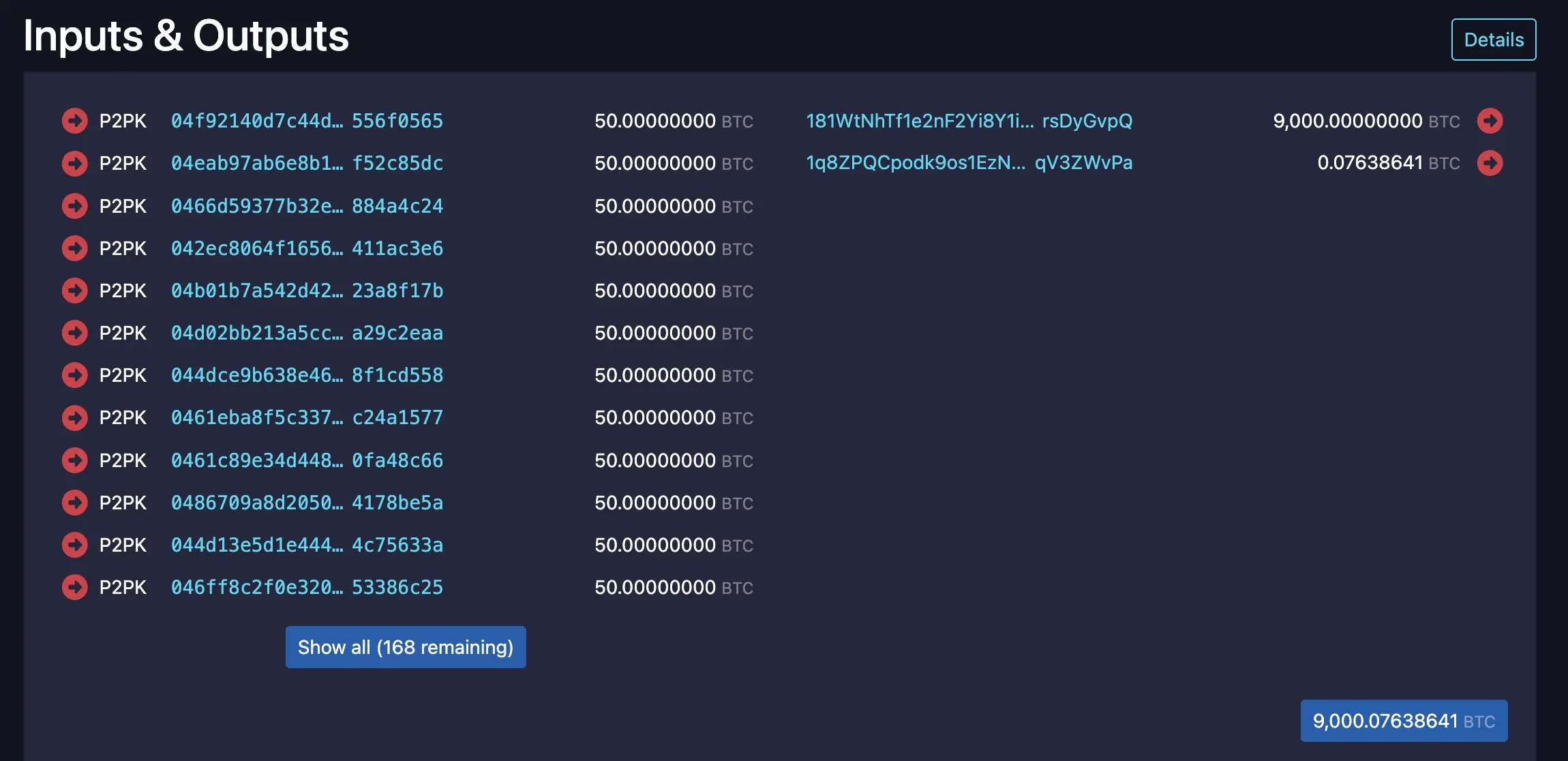Viewport: 1568px width, 761px height.
Task: Click the public key 04f92140d7c44d link
Action: click(307, 121)
